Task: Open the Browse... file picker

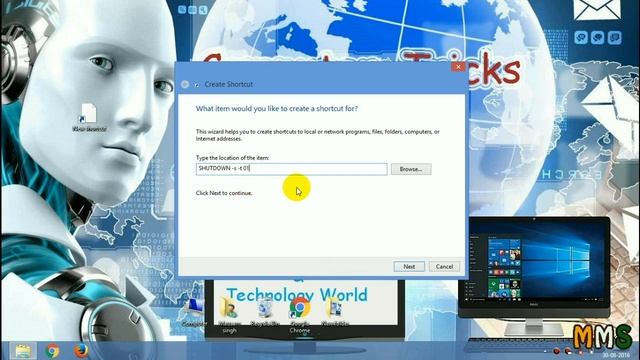Action: point(411,169)
